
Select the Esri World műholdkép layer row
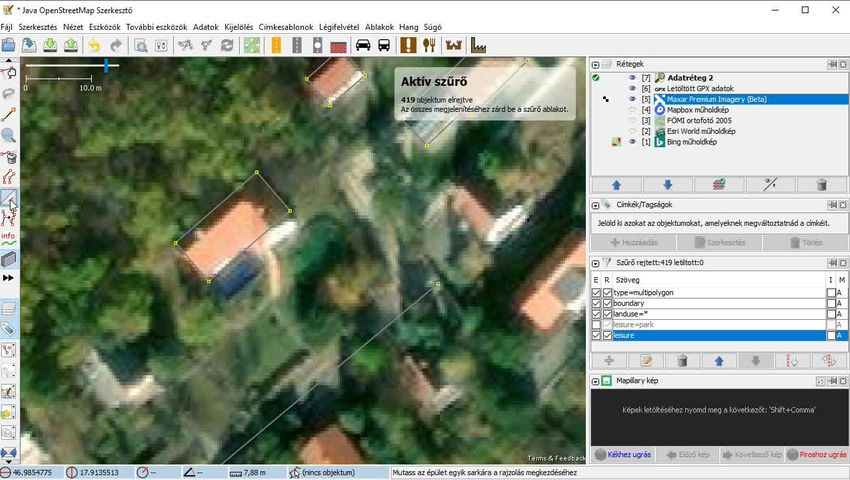pyautogui.click(x=719, y=131)
